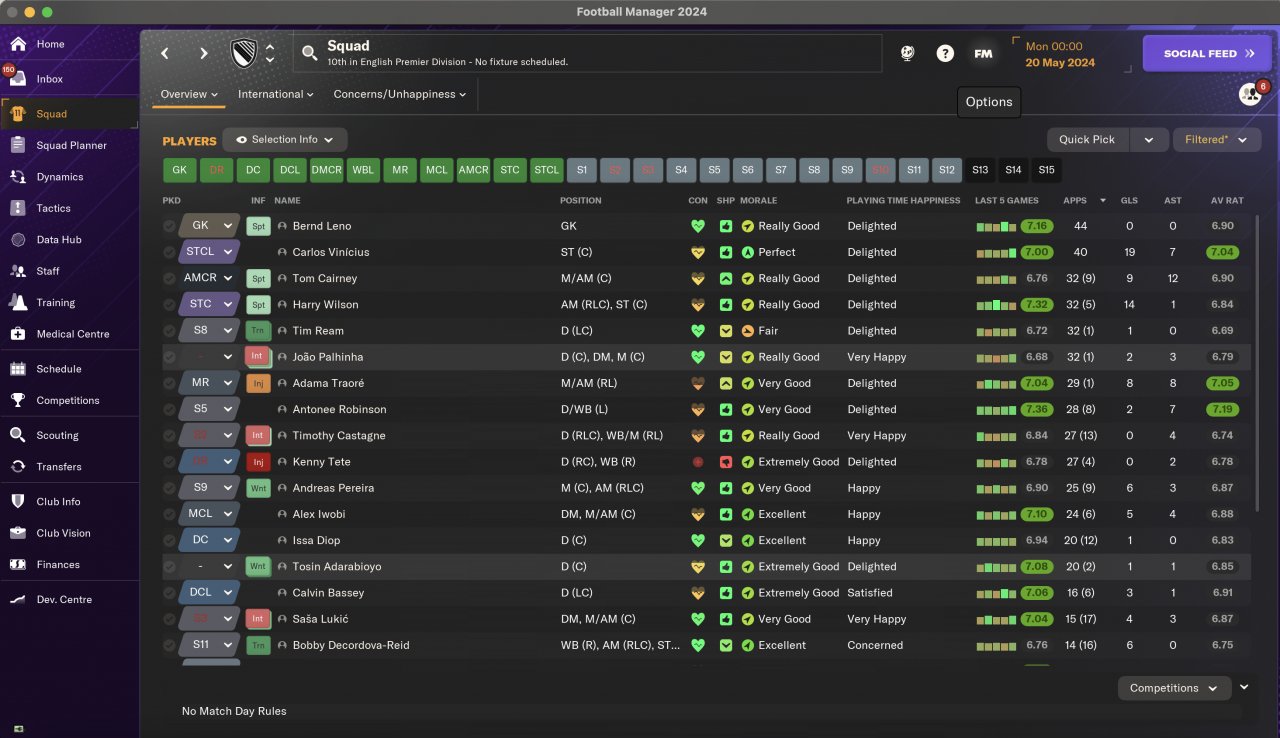Open the help question mark icon
Viewport: 1280px width, 738px height.
pyautogui.click(x=945, y=53)
